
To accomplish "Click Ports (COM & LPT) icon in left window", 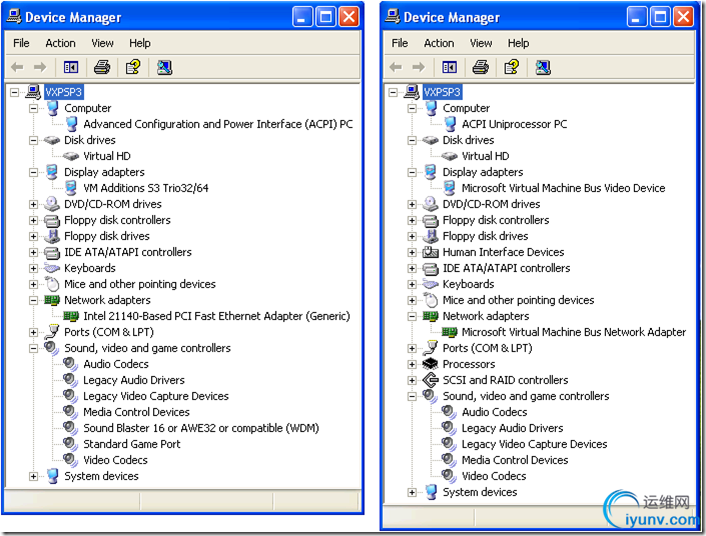I will point(52,332).
